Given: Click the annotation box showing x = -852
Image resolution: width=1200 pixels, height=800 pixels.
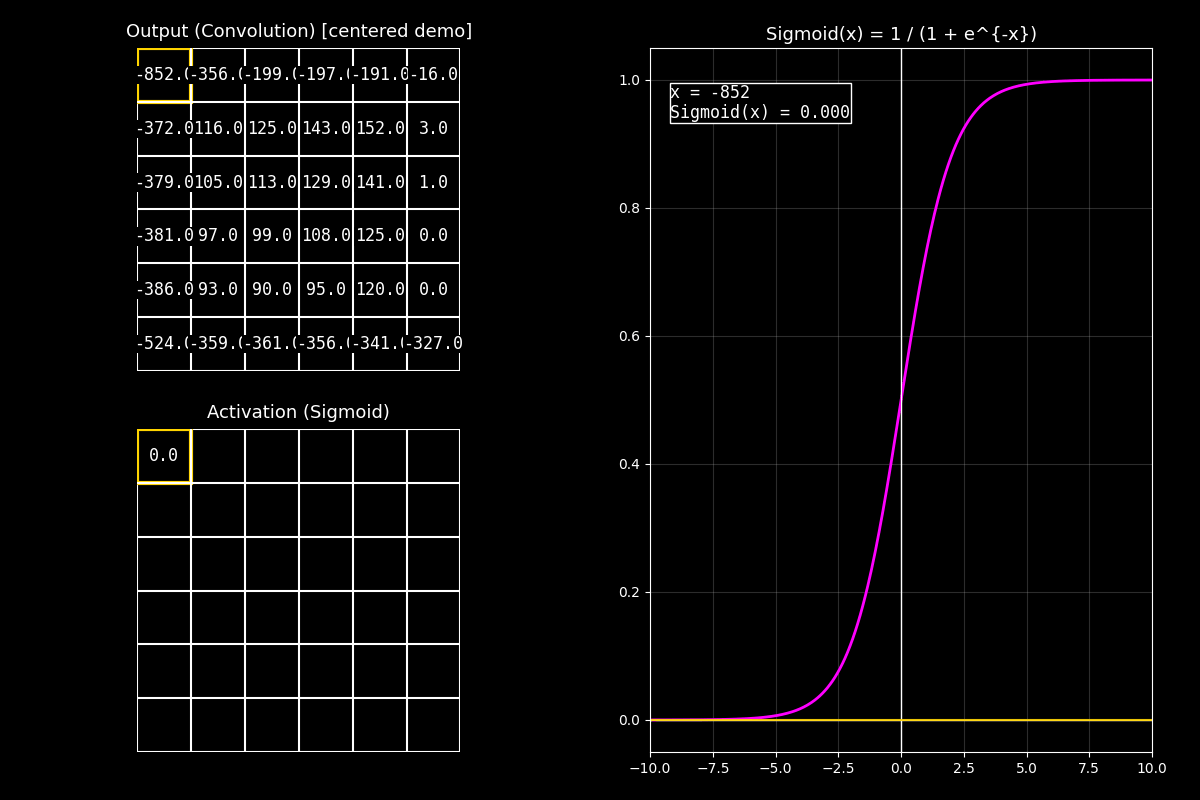Looking at the screenshot, I should click(x=760, y=103).
